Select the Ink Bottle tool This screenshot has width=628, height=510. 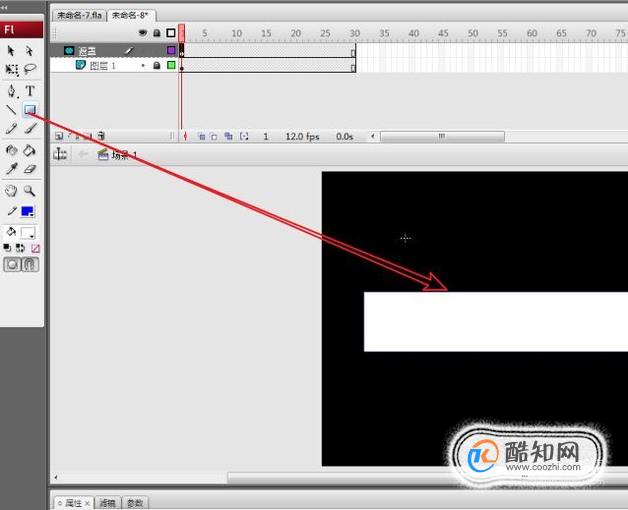[12, 150]
